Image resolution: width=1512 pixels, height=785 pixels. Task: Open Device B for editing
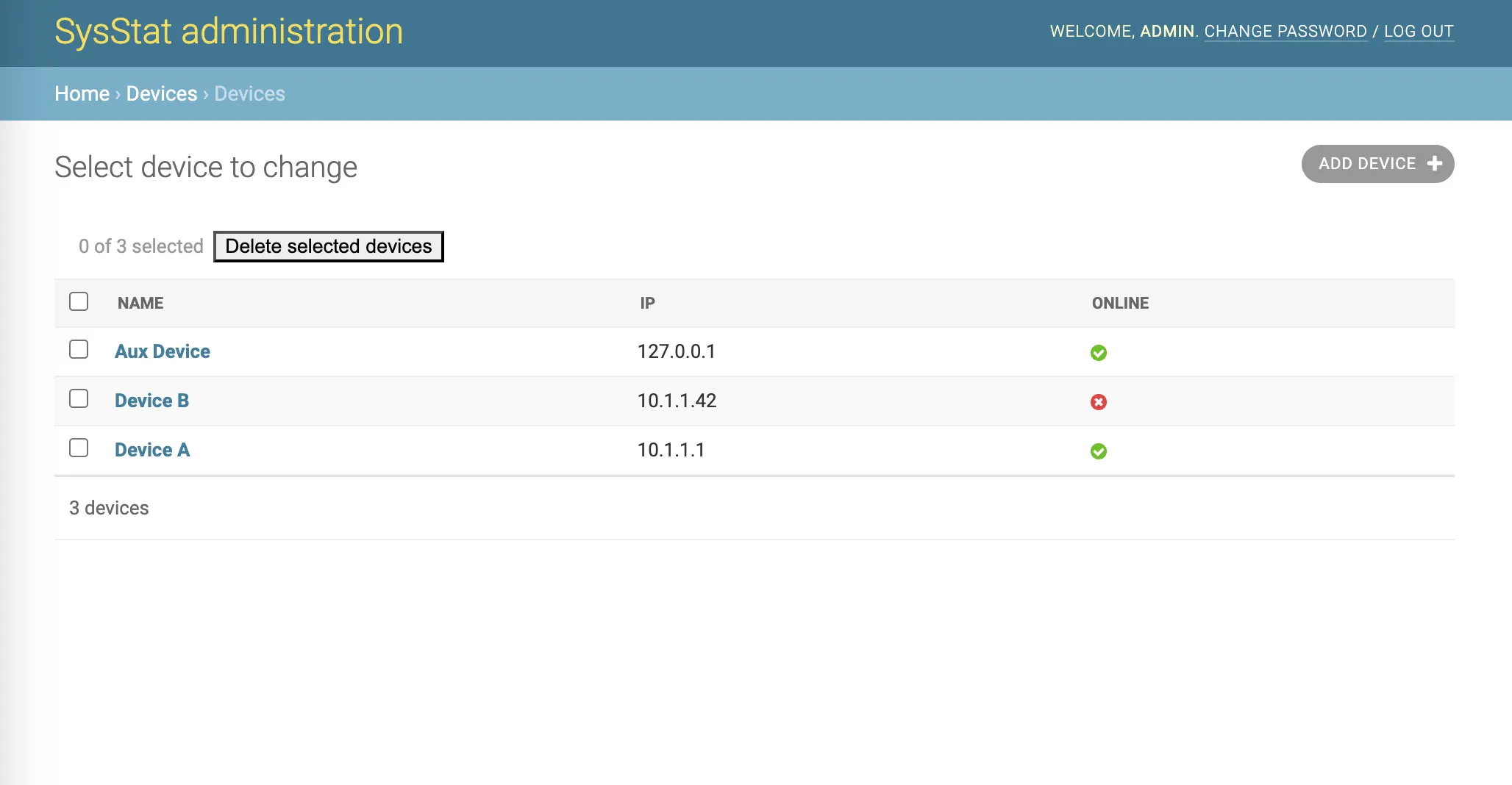pyautogui.click(x=152, y=400)
